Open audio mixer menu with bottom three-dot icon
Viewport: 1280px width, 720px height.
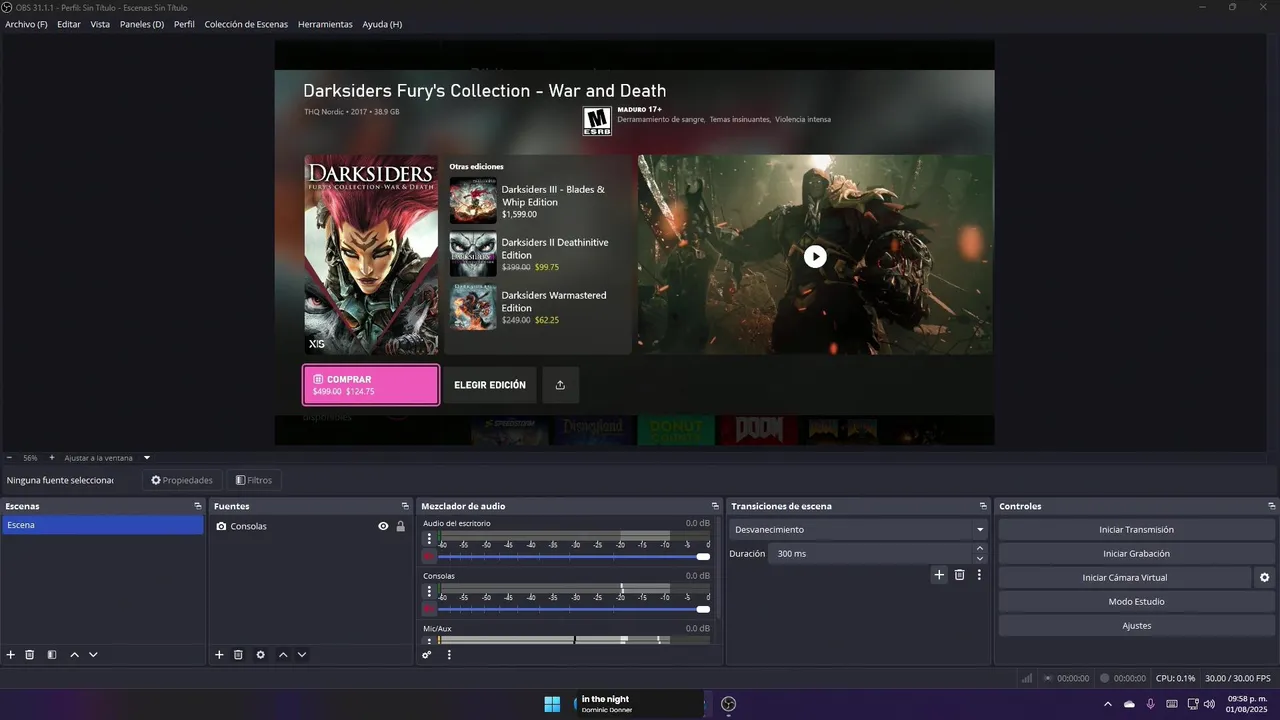point(449,655)
